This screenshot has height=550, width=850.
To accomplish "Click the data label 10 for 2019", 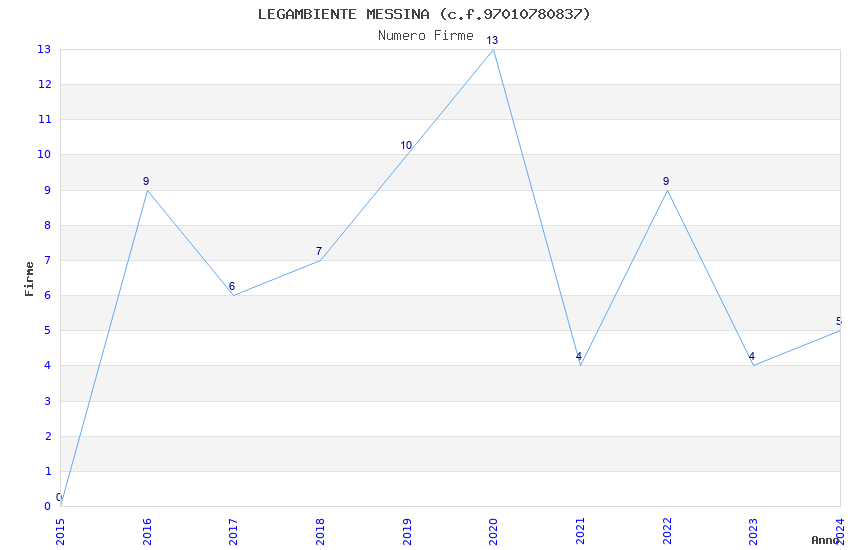I will coord(406,145).
